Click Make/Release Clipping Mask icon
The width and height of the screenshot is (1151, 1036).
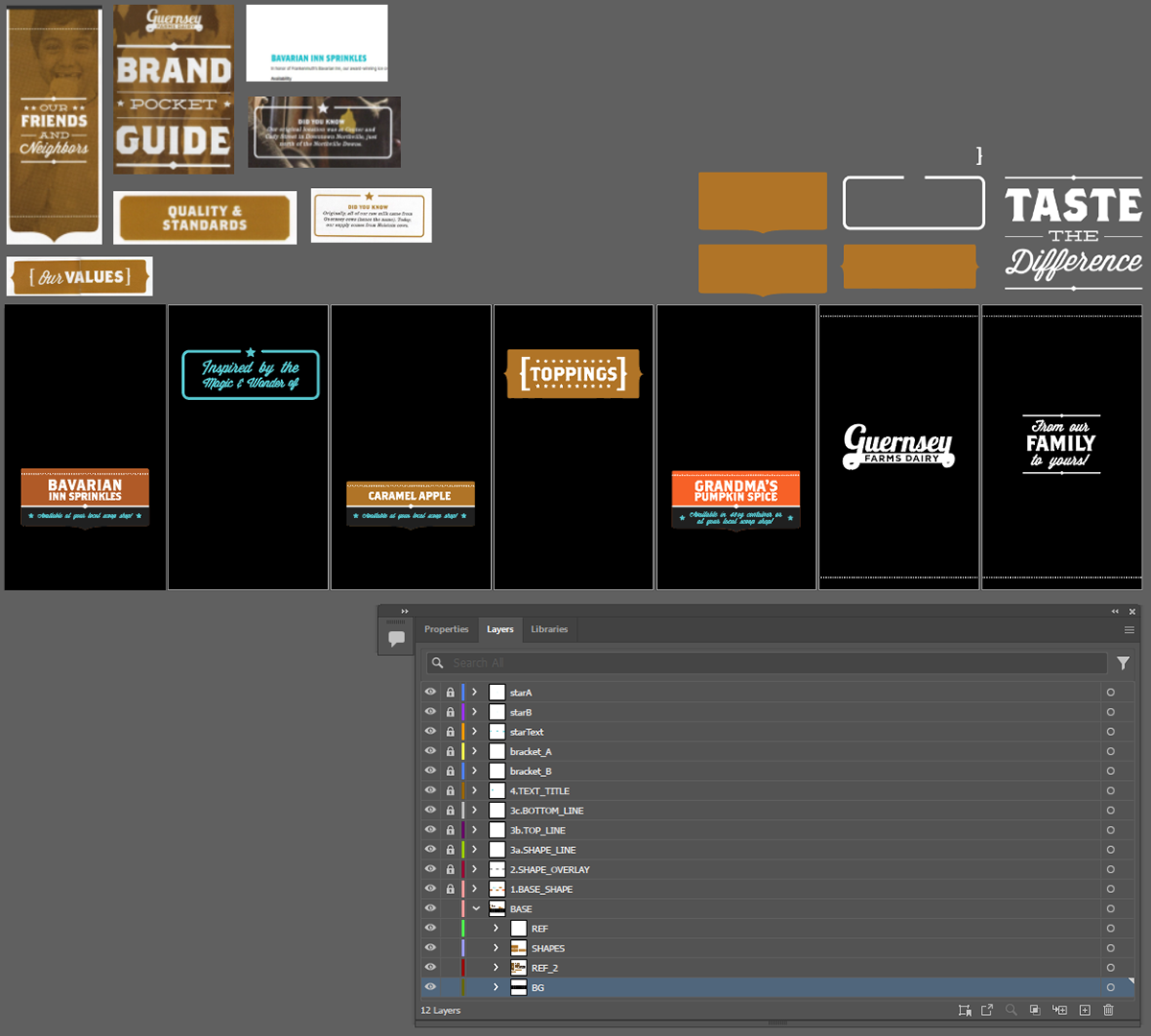click(x=1035, y=1010)
